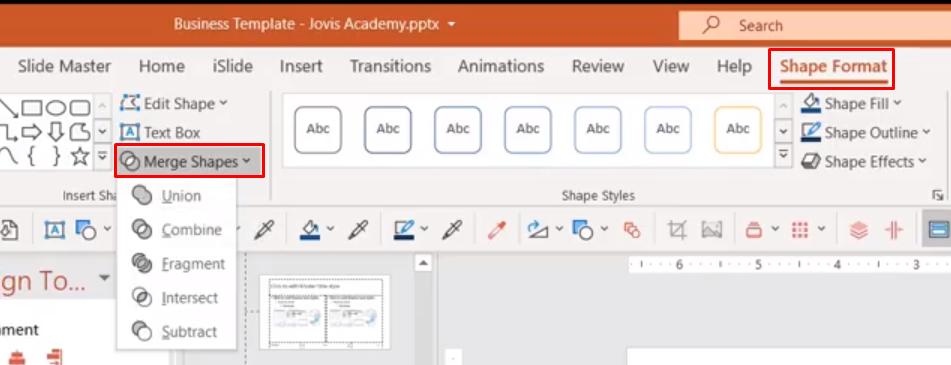Image resolution: width=951 pixels, height=365 pixels.
Task: Open the Help tab
Action: pos(734,66)
